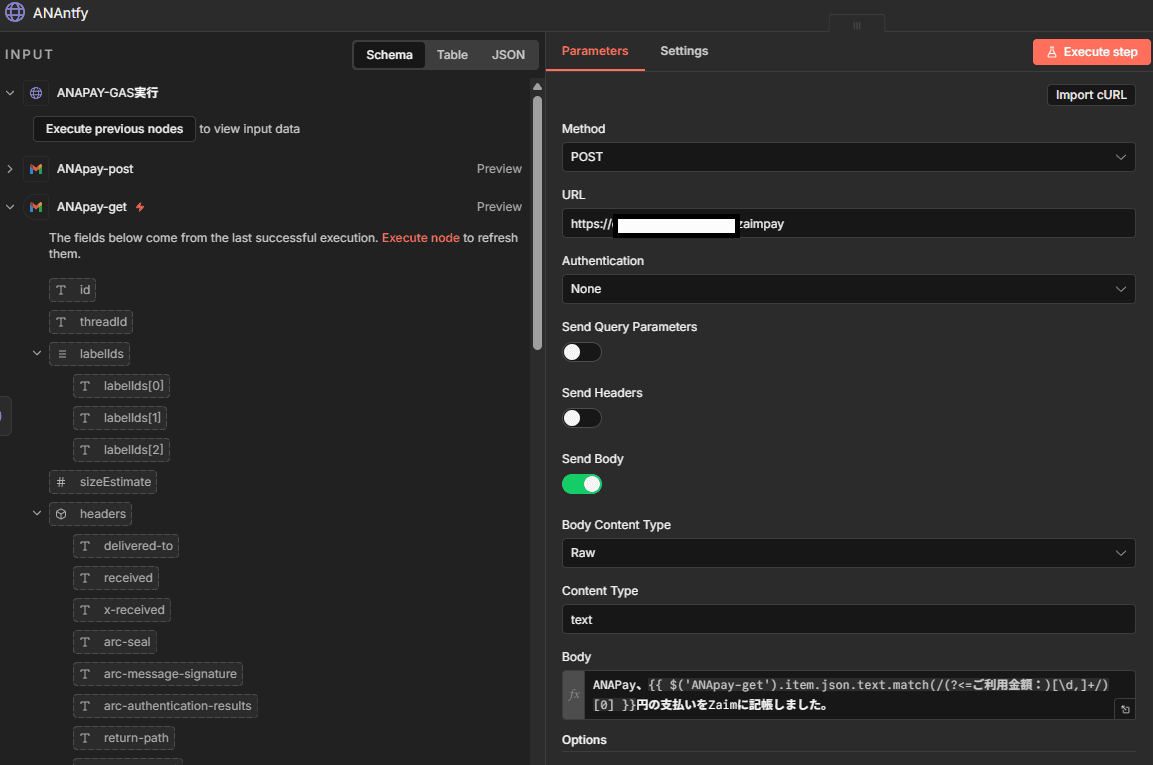Image resolution: width=1153 pixels, height=765 pixels.
Task: Click into the Content Type text field
Action: click(x=847, y=619)
